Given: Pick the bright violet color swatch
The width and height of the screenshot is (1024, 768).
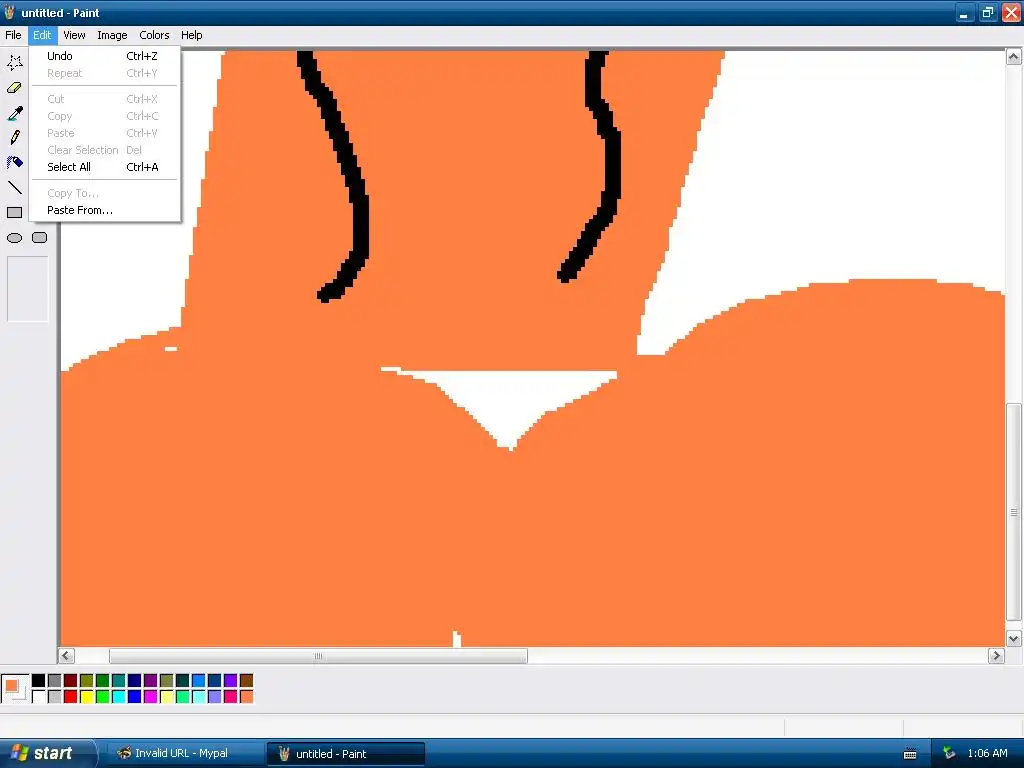Looking at the screenshot, I should (231, 681).
